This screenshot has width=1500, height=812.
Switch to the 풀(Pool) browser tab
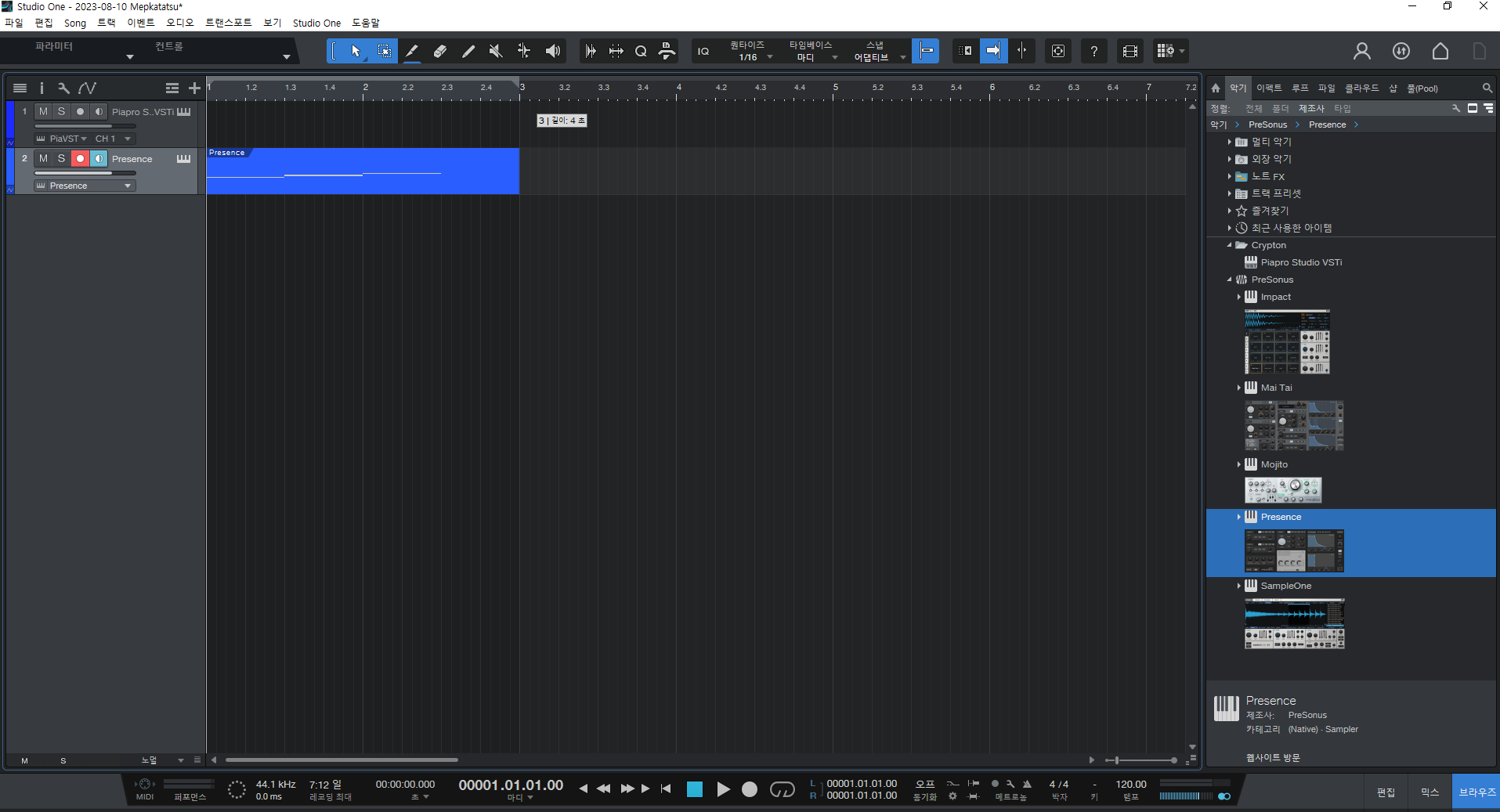pos(1422,88)
